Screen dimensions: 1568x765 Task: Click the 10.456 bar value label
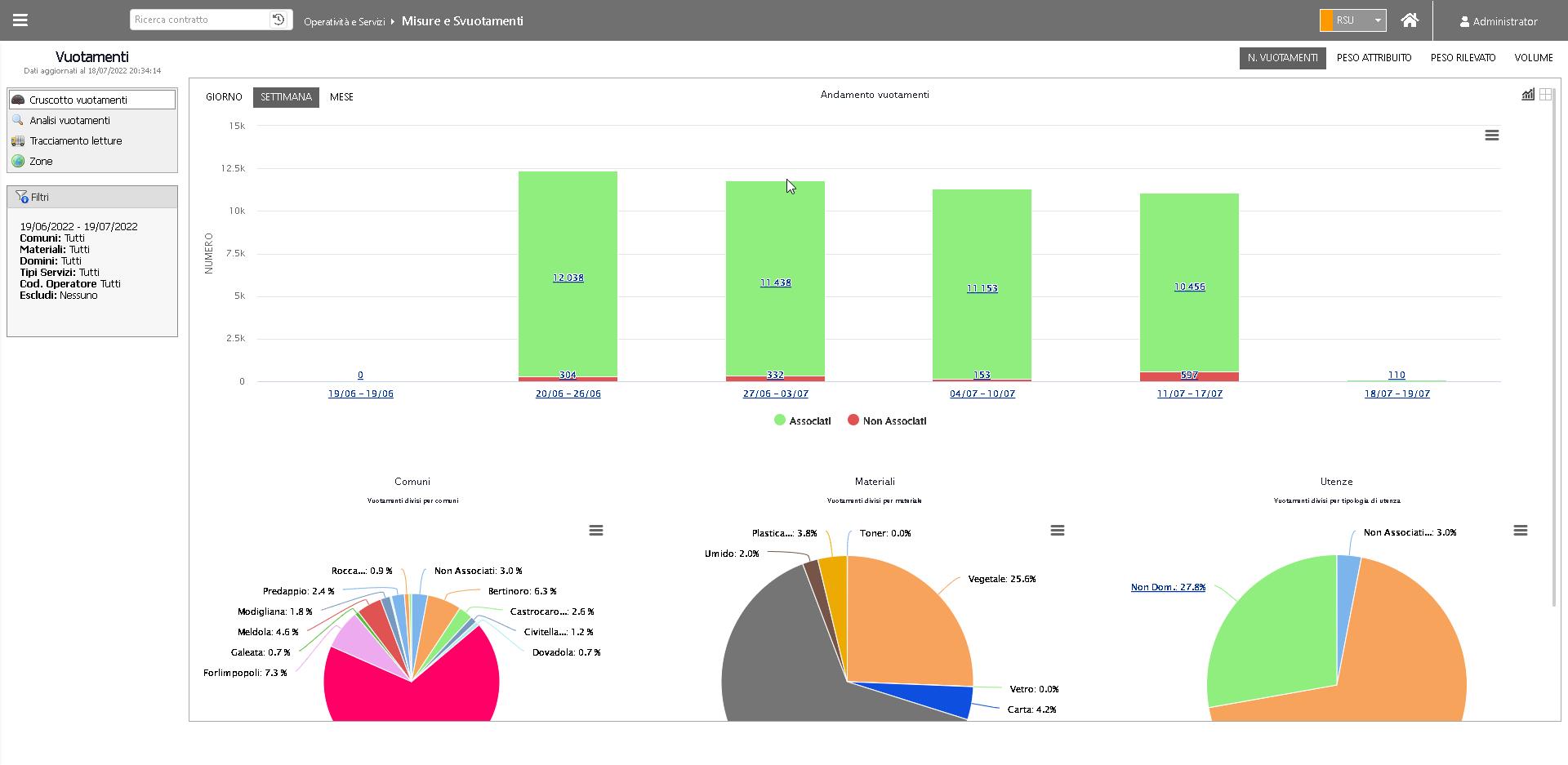pos(1189,287)
